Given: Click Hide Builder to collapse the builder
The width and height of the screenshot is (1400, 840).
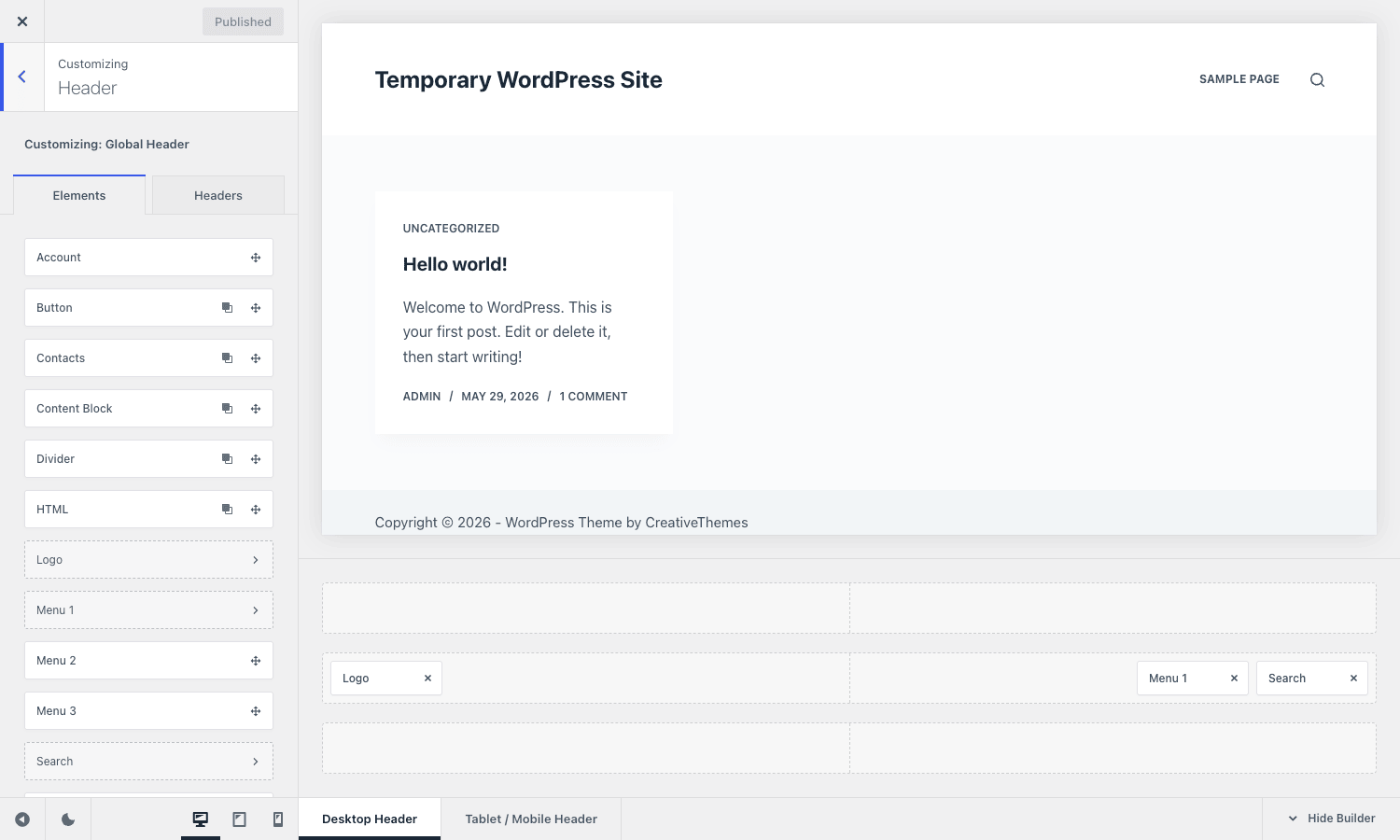Looking at the screenshot, I should 1332,819.
